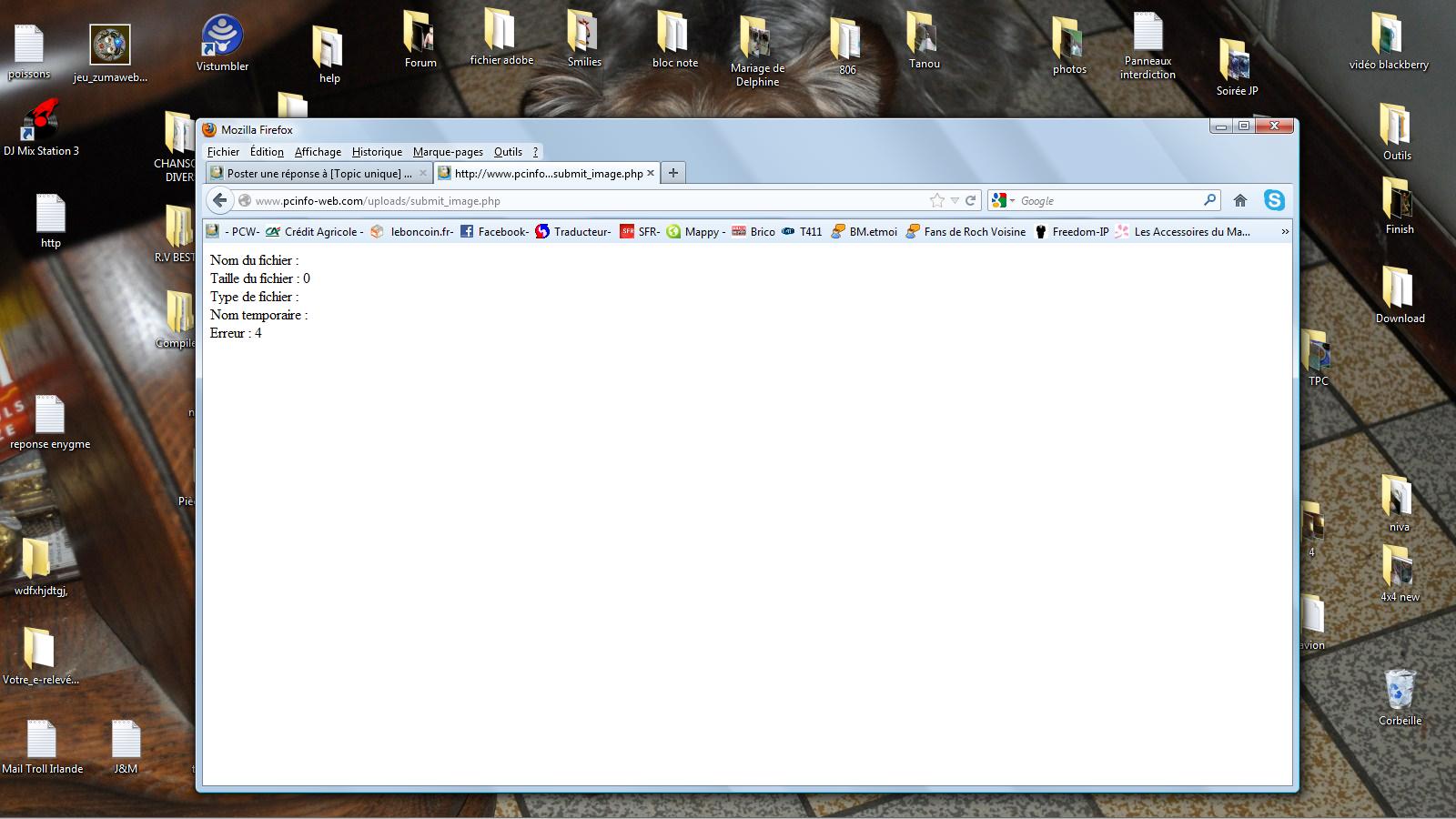Open the Vistumbler desktop shortcut
Screen dimensions: 1456x819
click(x=222, y=42)
